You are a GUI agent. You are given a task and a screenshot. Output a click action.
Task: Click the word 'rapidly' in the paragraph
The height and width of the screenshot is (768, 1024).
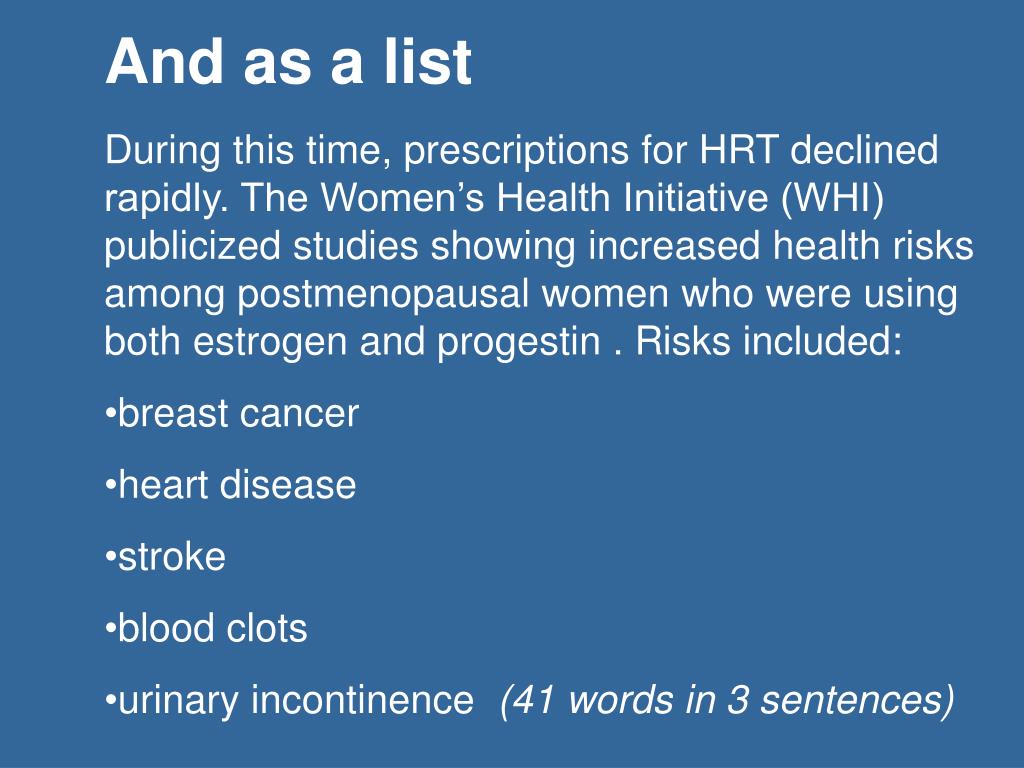pyautogui.click(x=166, y=199)
